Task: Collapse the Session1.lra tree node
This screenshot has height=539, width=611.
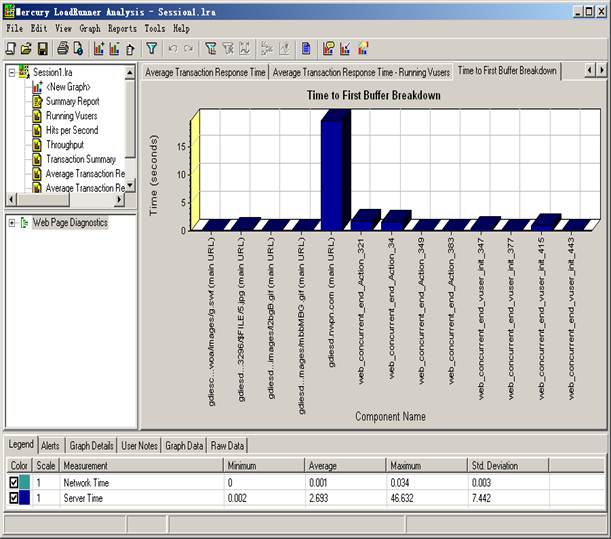Action: click(12, 73)
